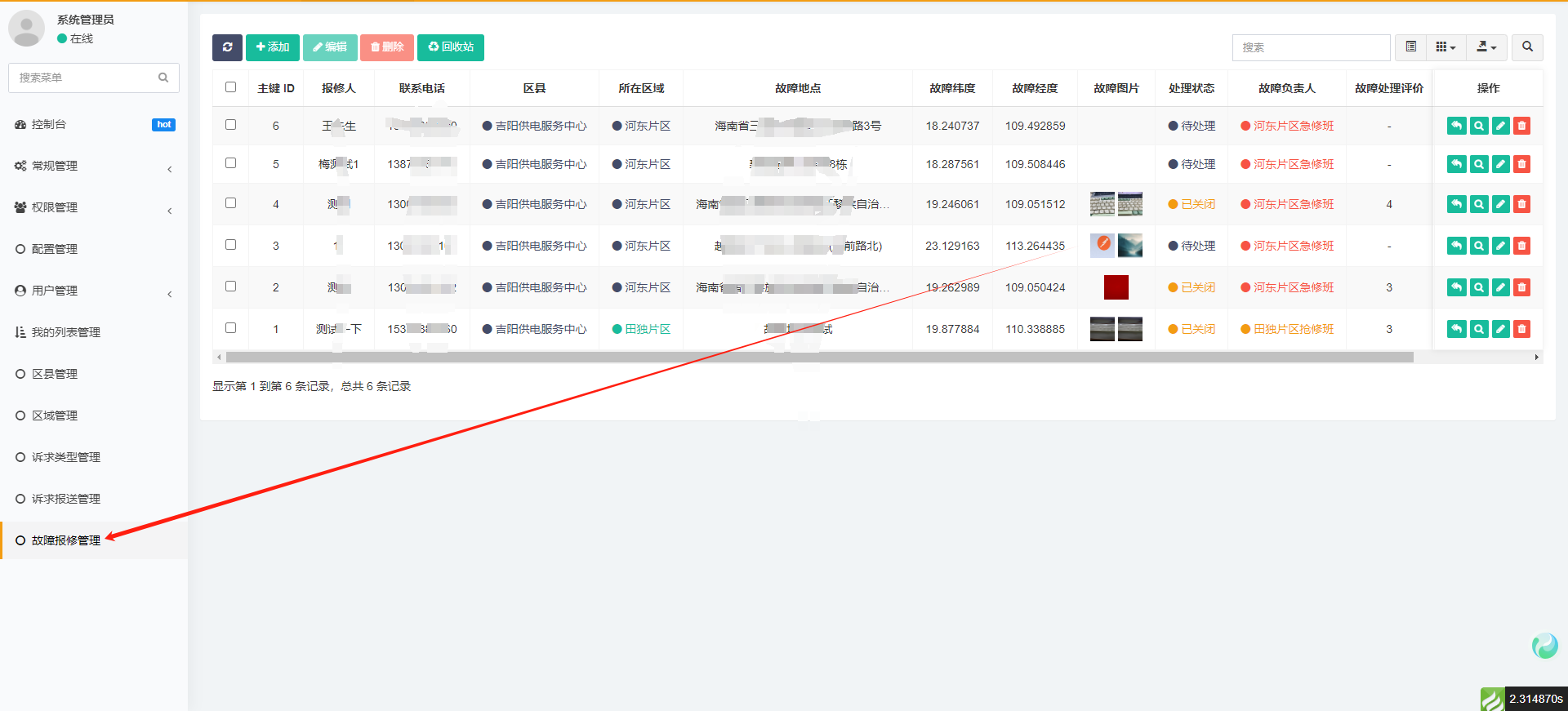Open the columns visibility dropdown
The width and height of the screenshot is (1568, 711).
[1445, 47]
